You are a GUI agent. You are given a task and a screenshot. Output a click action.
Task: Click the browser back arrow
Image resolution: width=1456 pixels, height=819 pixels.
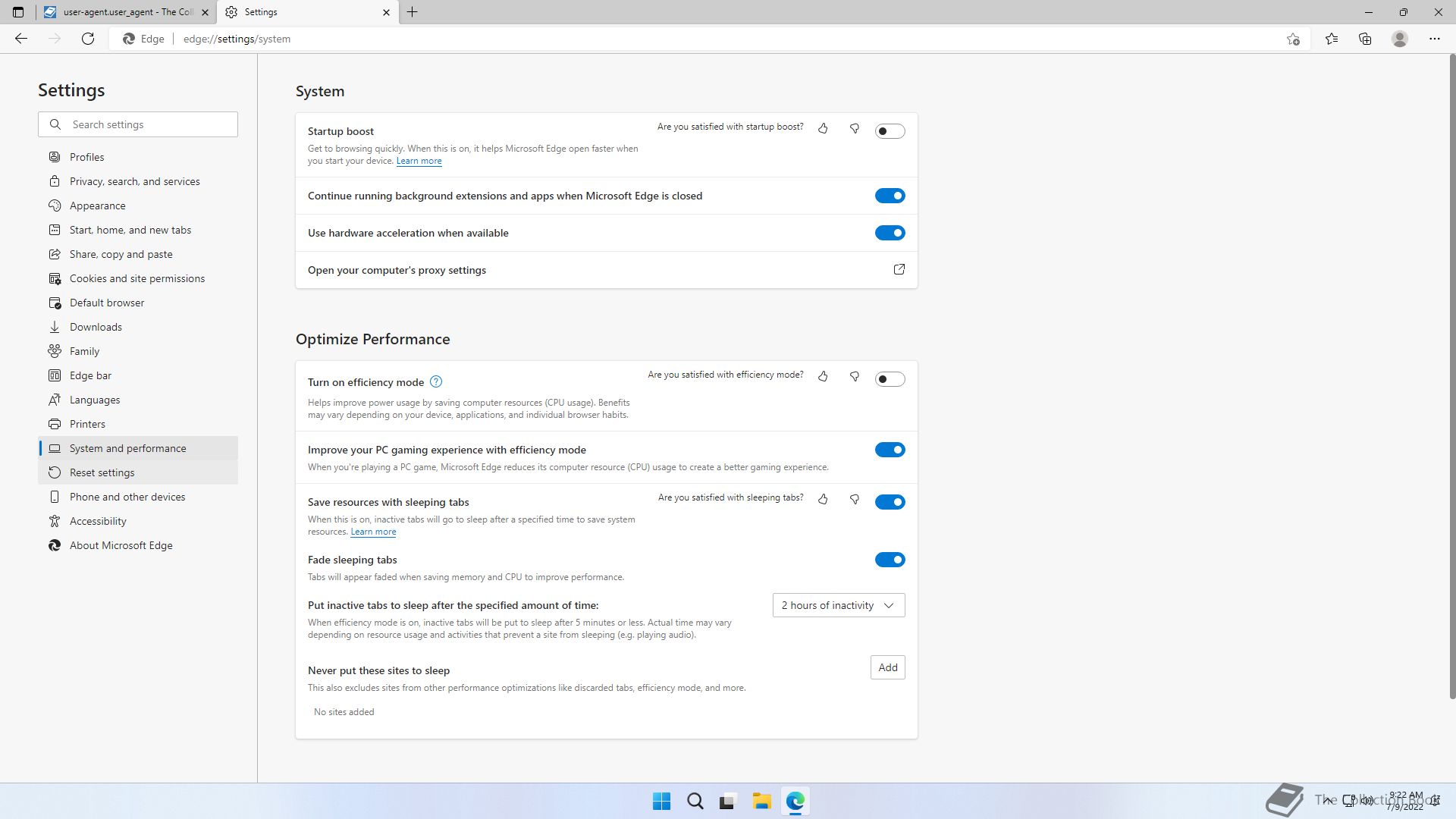click(21, 39)
